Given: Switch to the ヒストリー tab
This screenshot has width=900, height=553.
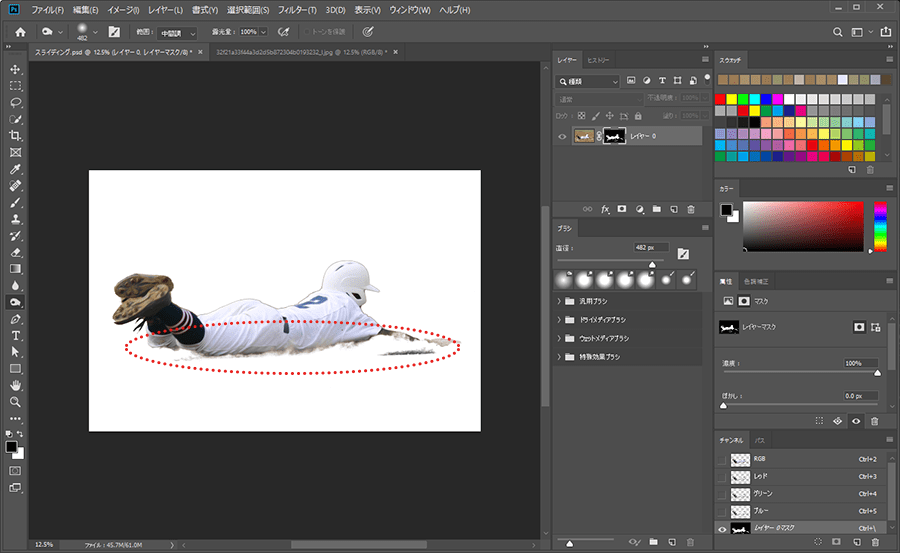Looking at the screenshot, I should coord(598,60).
